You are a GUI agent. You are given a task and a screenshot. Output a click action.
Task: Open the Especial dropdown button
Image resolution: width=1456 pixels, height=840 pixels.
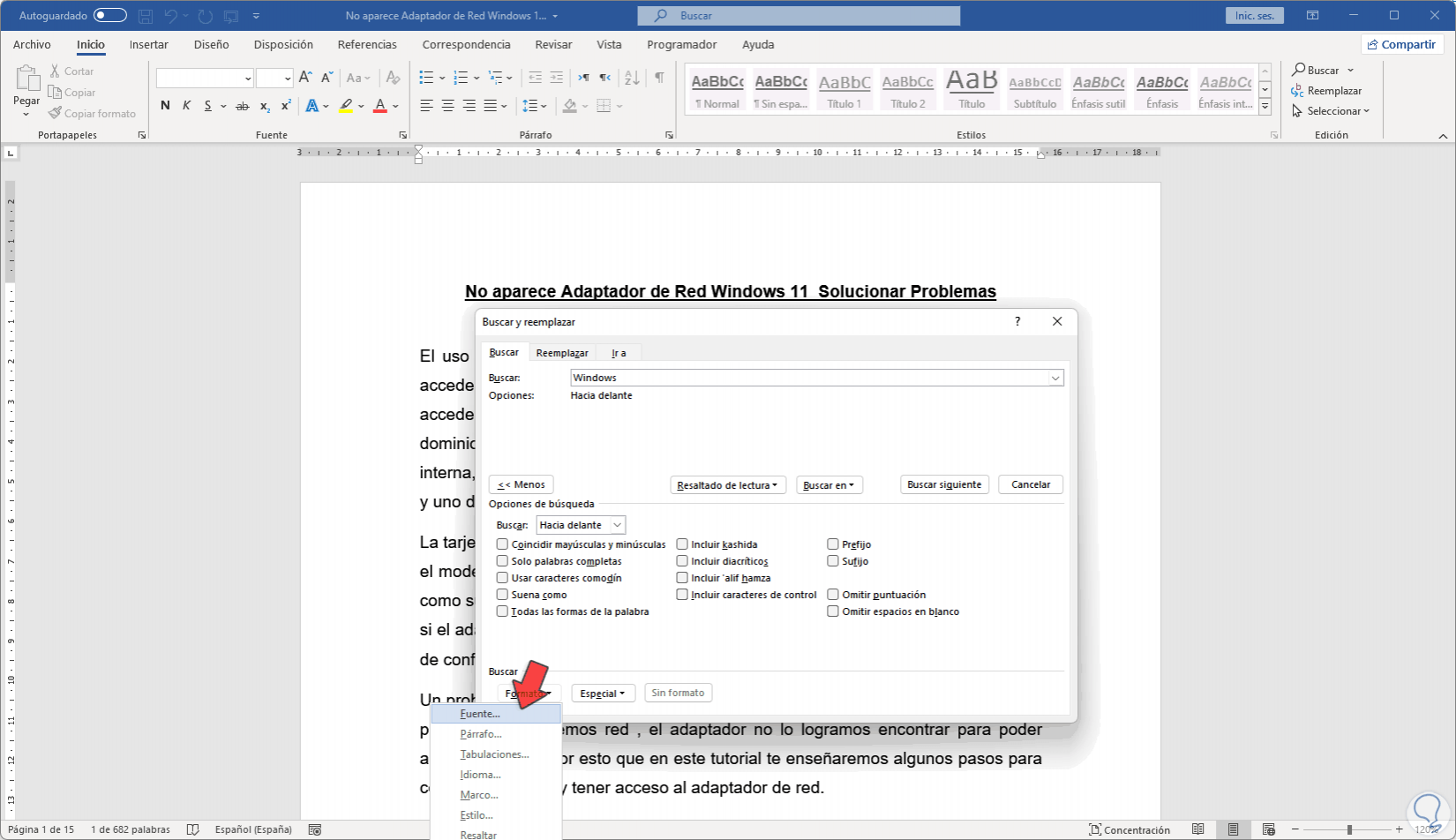click(604, 694)
